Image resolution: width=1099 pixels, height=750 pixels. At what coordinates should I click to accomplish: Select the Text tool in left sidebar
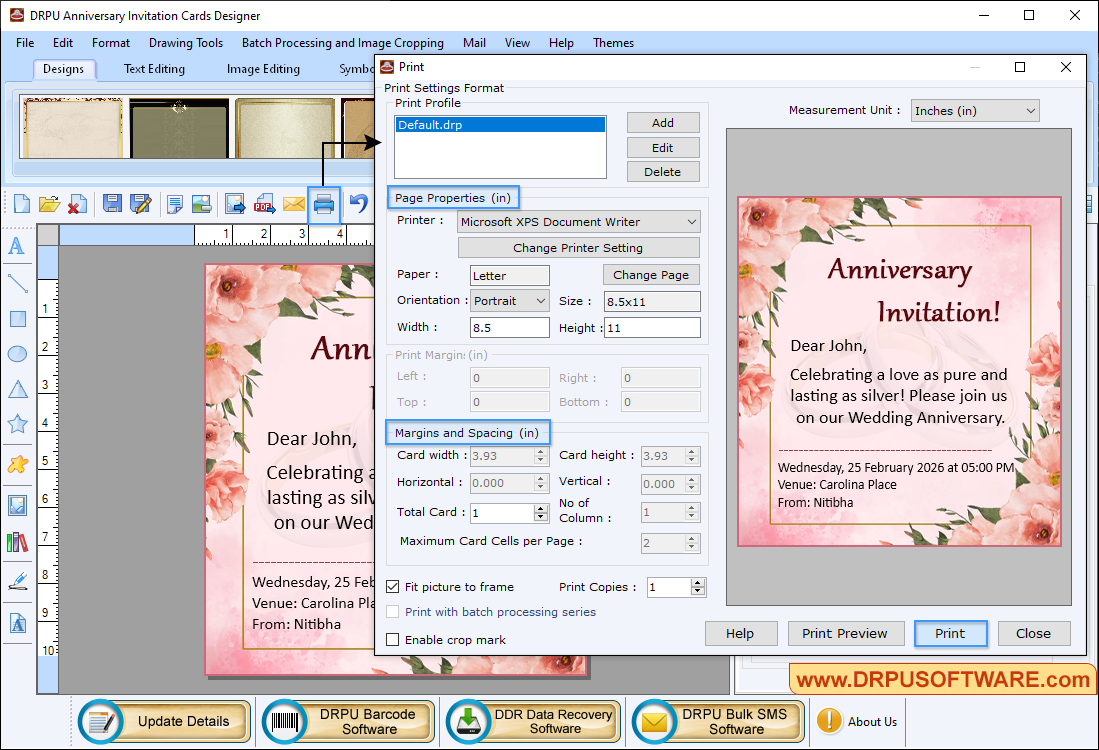point(17,246)
